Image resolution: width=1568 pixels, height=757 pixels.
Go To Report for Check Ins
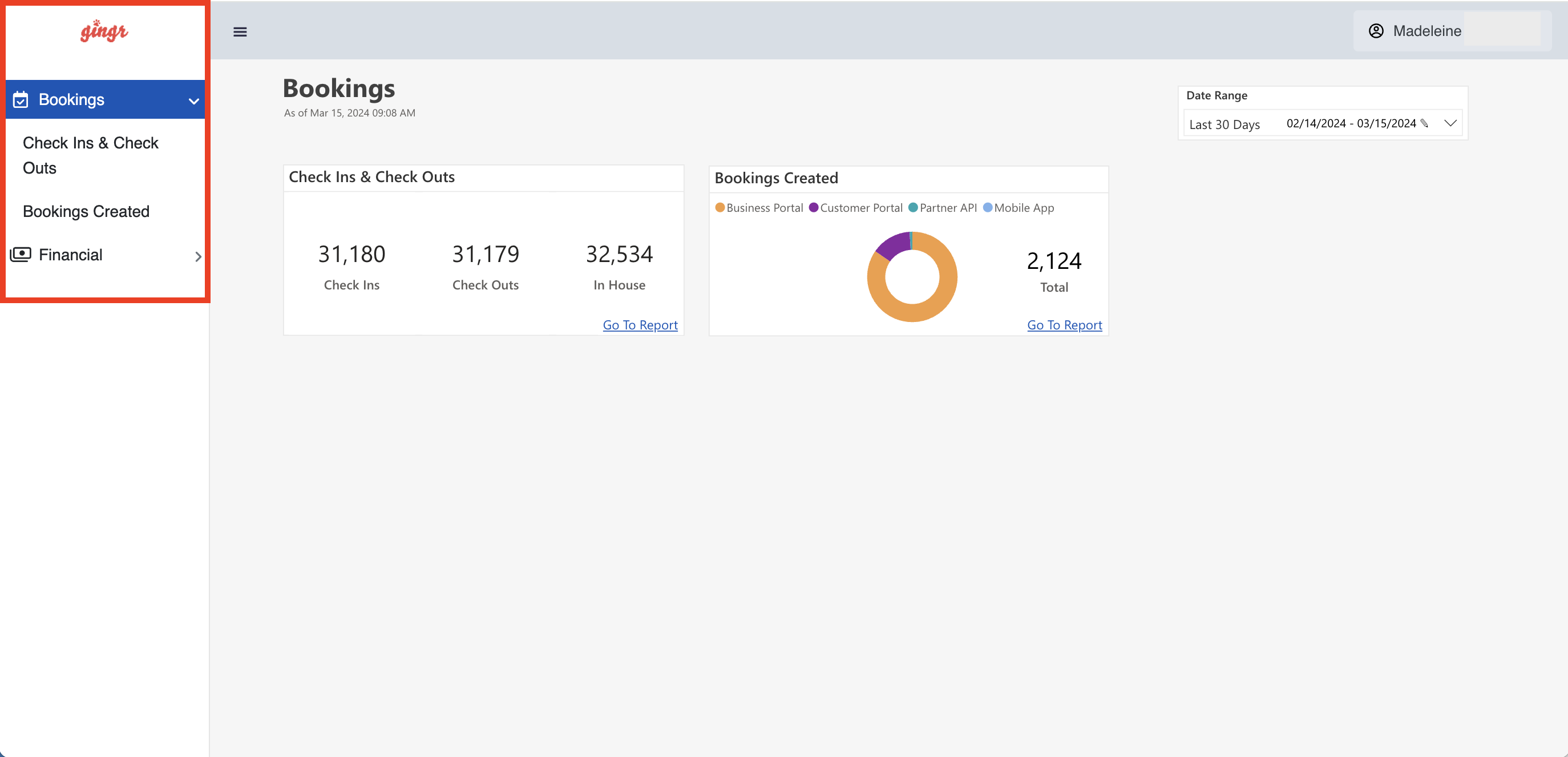[x=640, y=325]
